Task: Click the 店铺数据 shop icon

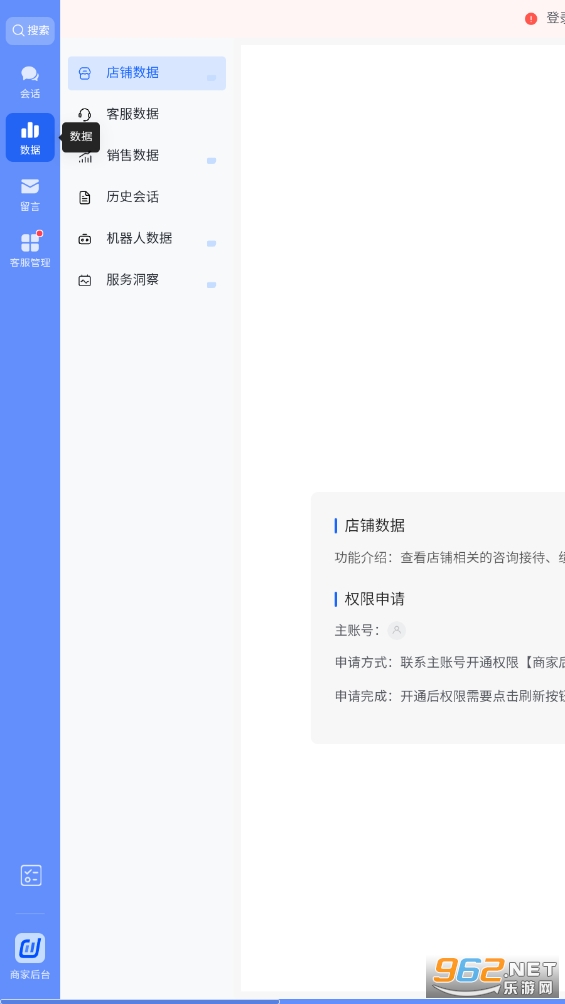Action: click(x=85, y=73)
